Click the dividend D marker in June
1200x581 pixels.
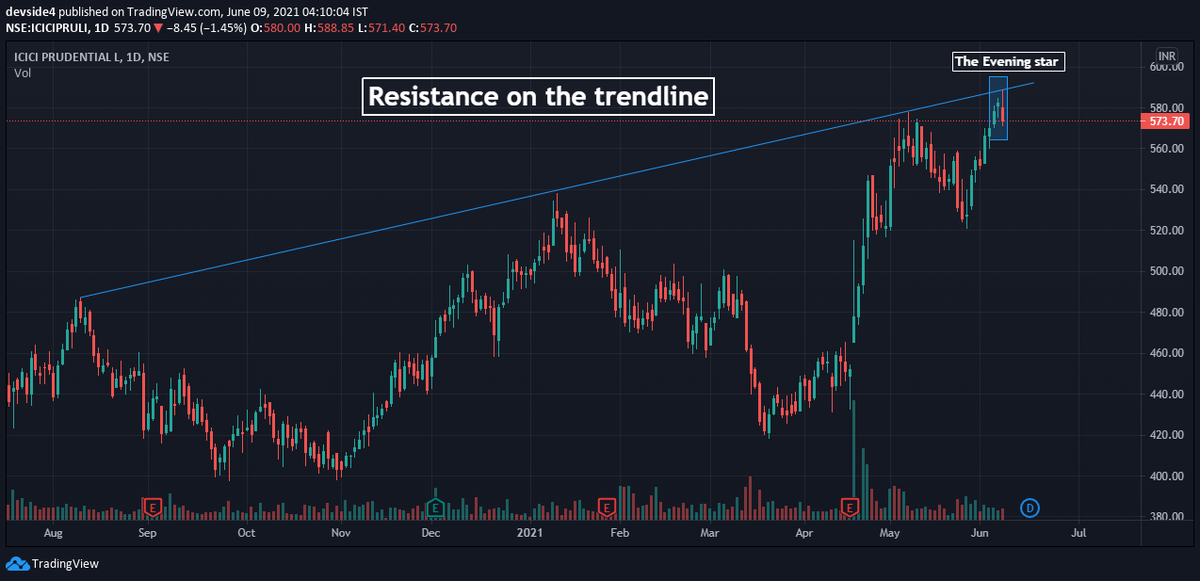pyautogui.click(x=1029, y=508)
